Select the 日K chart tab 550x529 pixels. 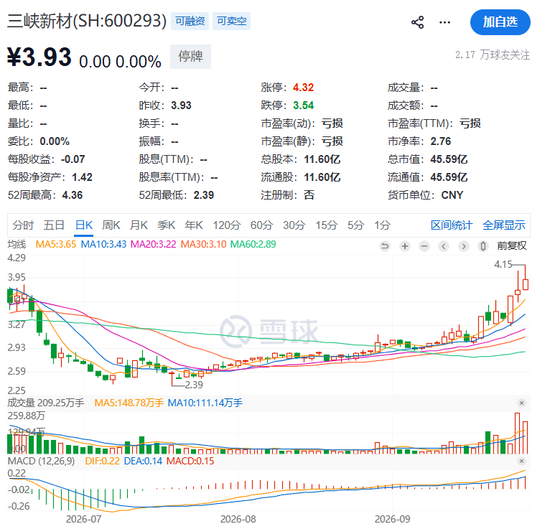coord(84,225)
